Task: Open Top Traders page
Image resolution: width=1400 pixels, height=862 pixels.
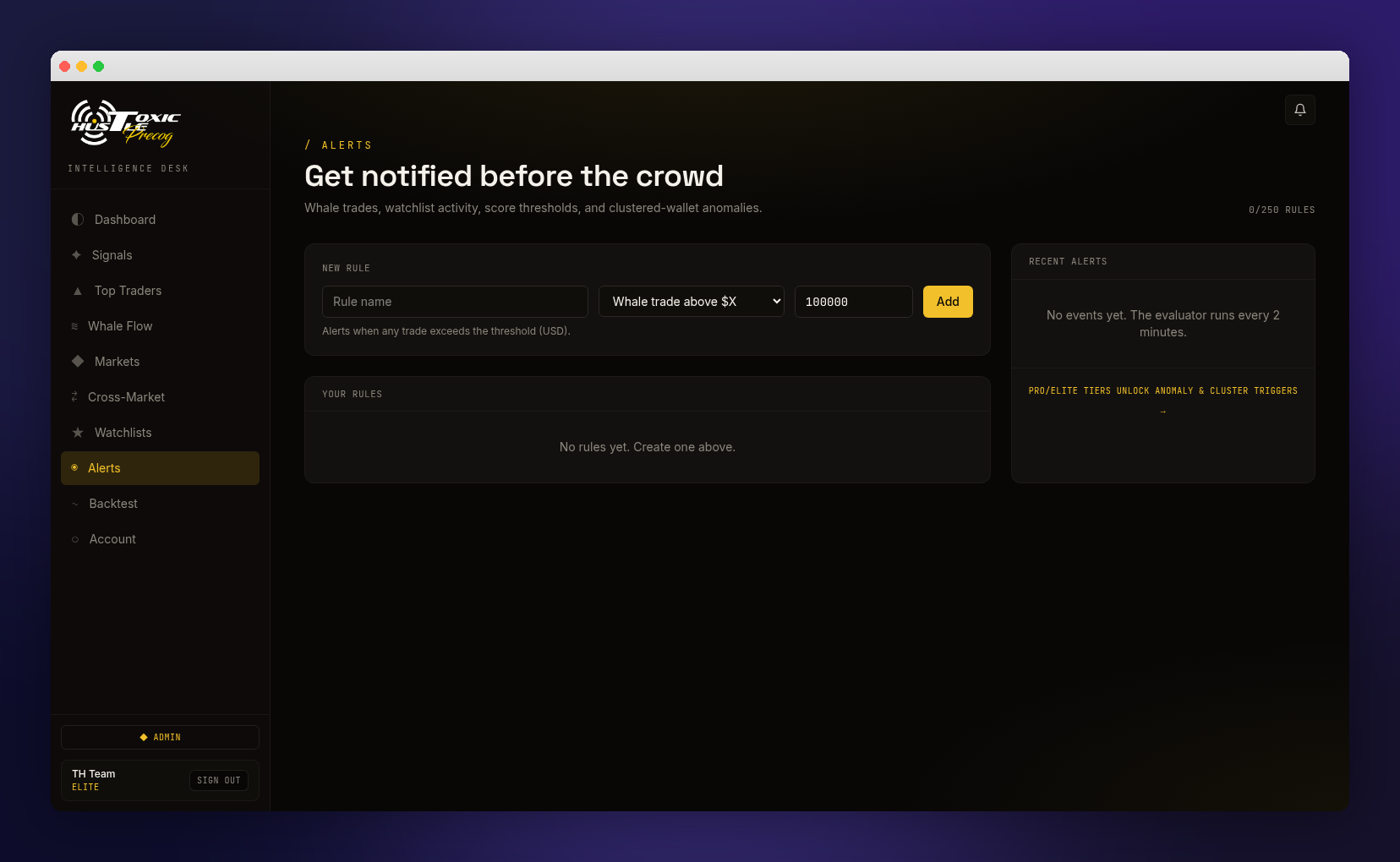Action: coord(160,291)
